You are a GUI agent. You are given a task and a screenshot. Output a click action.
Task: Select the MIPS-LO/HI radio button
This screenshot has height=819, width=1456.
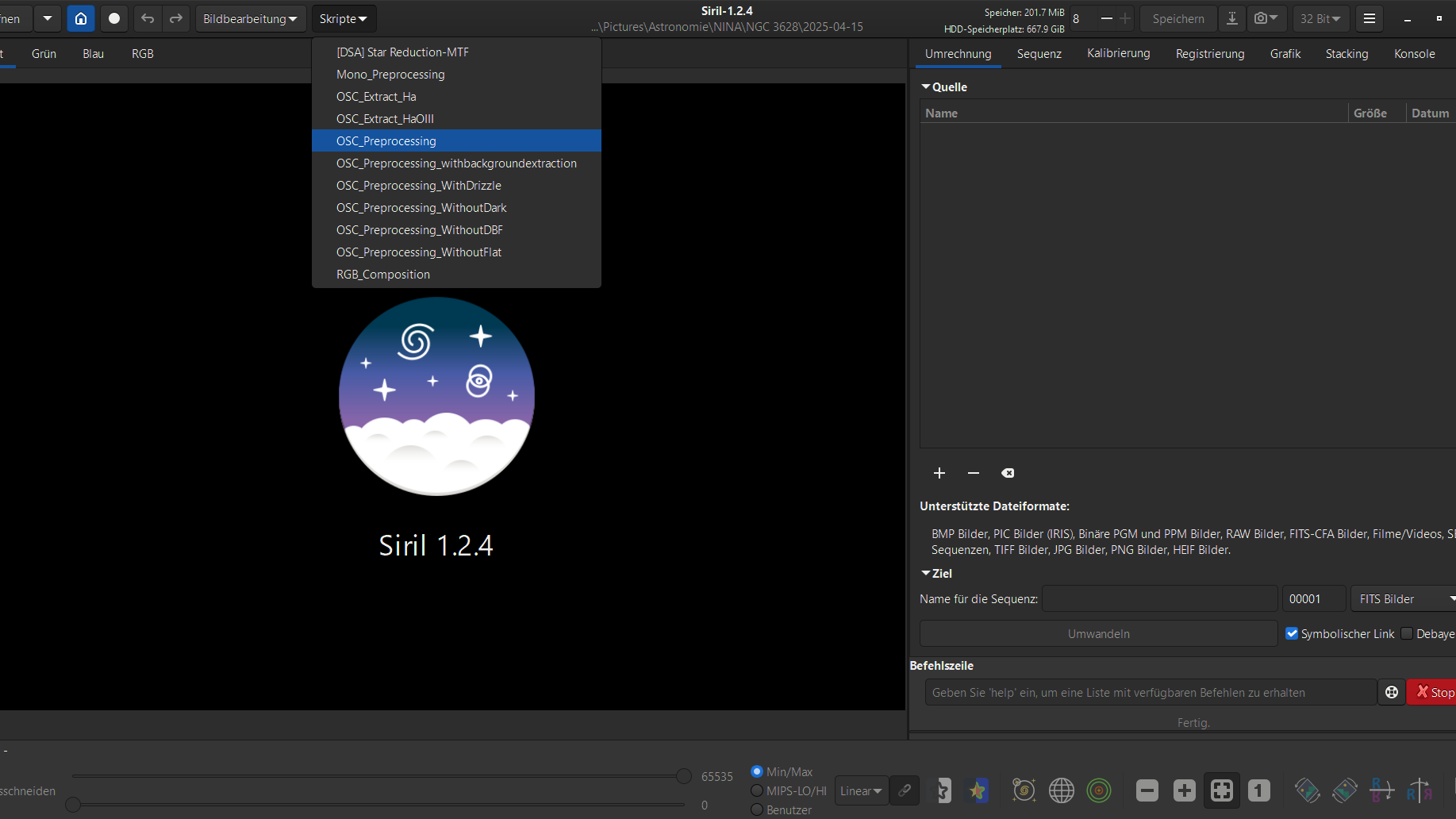(x=757, y=790)
